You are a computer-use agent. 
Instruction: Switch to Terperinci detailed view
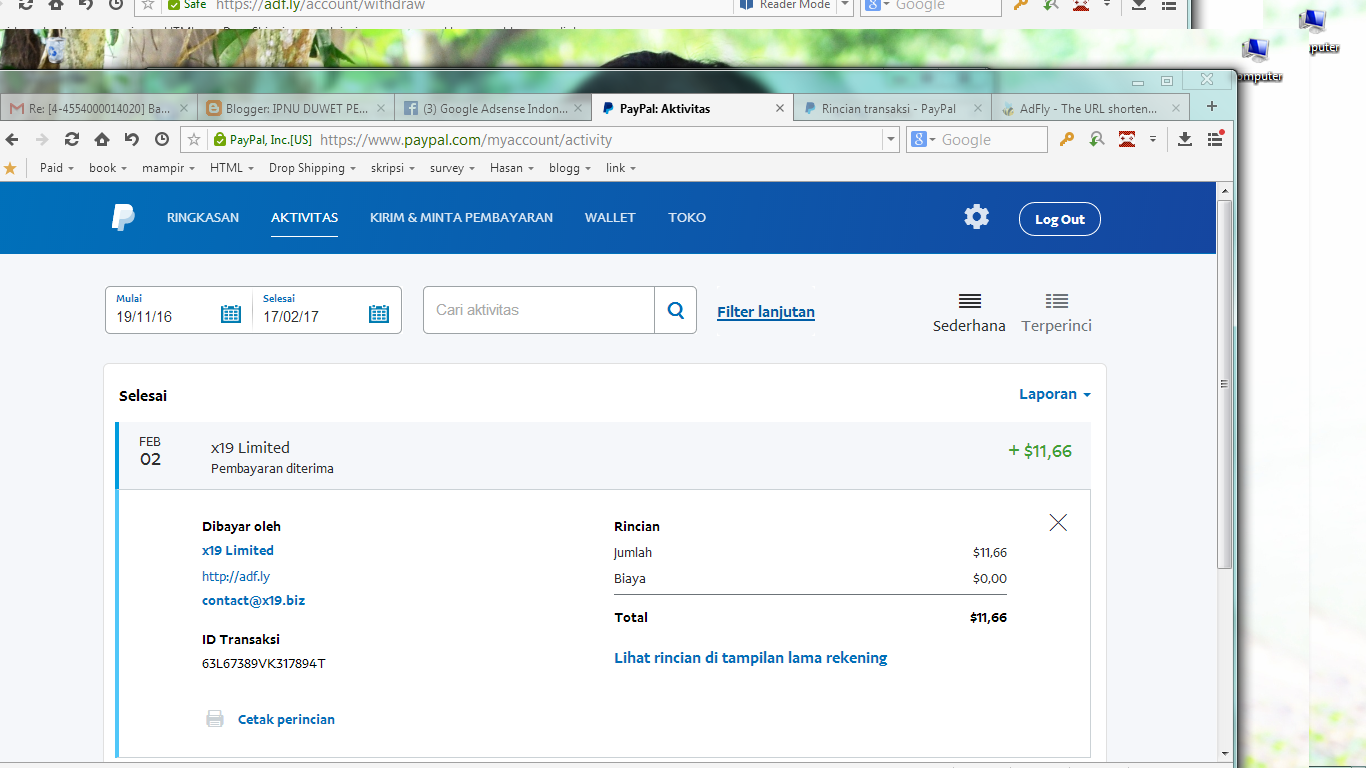coord(1056,313)
